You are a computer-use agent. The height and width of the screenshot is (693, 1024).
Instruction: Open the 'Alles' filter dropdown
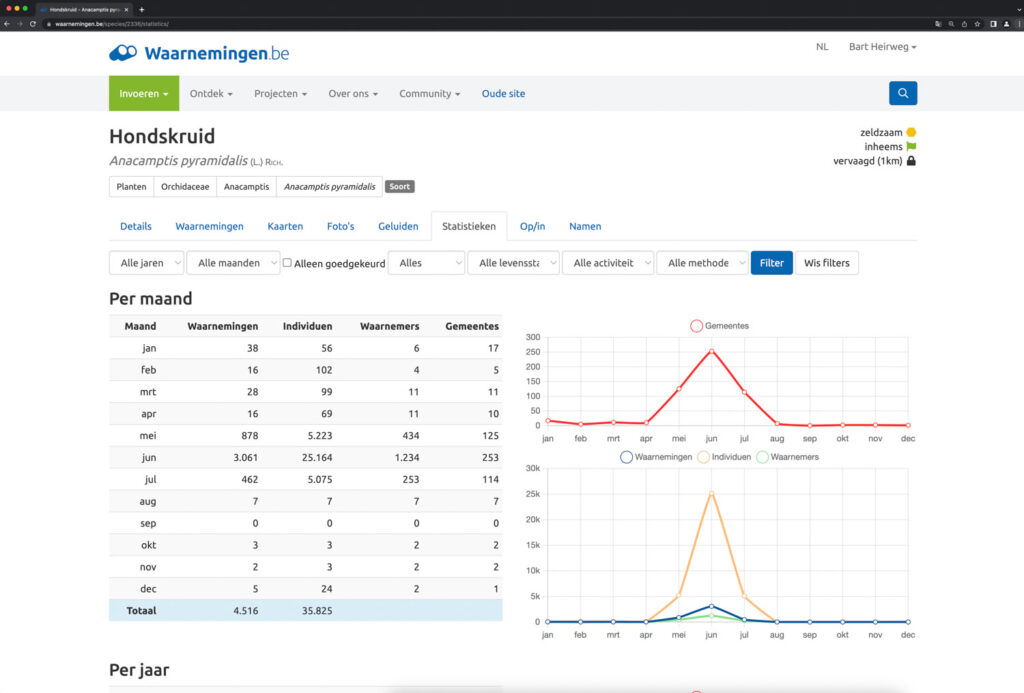[426, 263]
